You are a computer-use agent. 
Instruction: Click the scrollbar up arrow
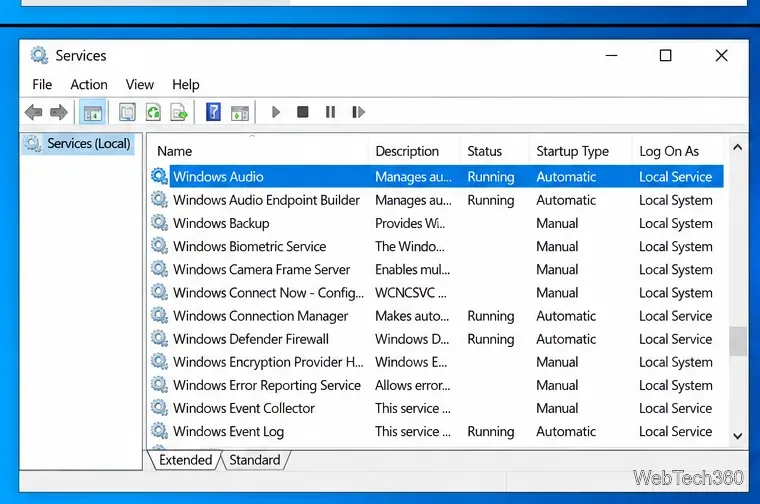pyautogui.click(x=738, y=147)
